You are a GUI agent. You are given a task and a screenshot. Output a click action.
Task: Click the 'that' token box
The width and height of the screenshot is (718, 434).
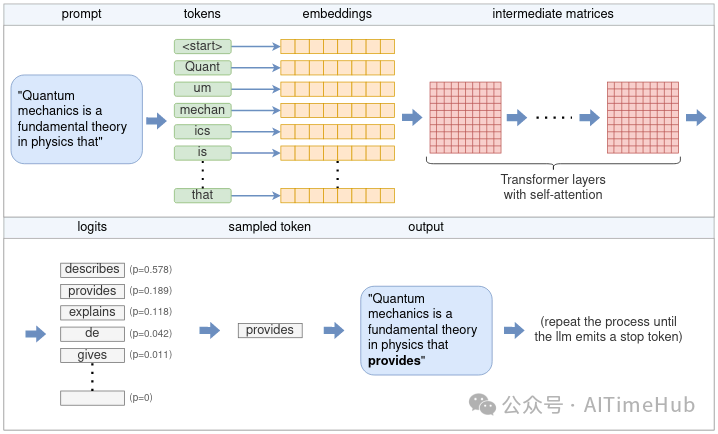click(203, 195)
